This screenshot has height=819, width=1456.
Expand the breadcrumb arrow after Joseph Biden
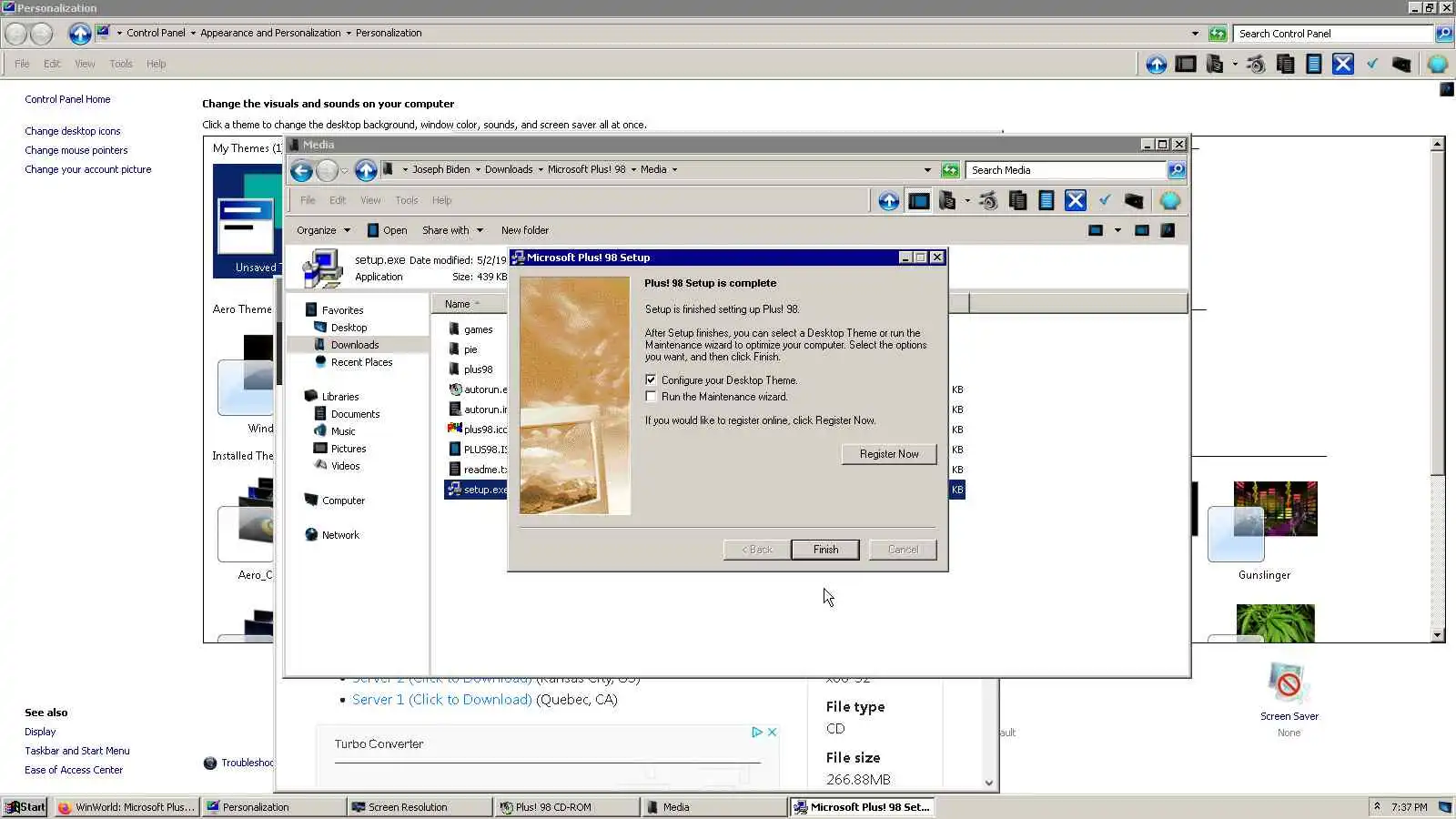[478, 169]
